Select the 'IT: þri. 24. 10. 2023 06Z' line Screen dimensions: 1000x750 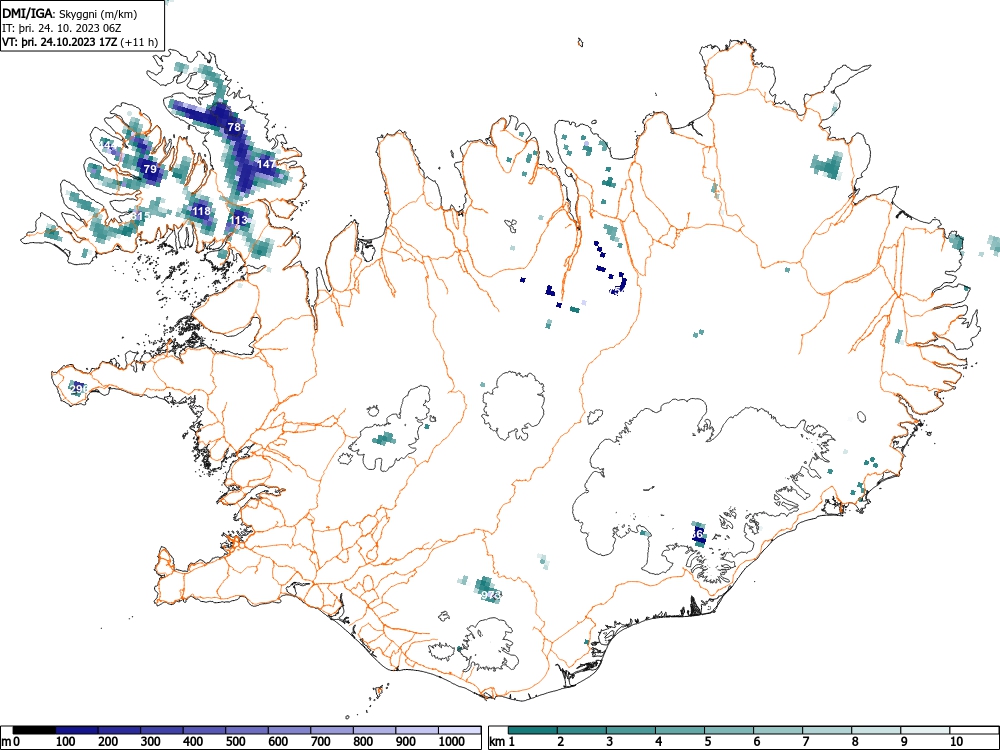tap(61, 28)
